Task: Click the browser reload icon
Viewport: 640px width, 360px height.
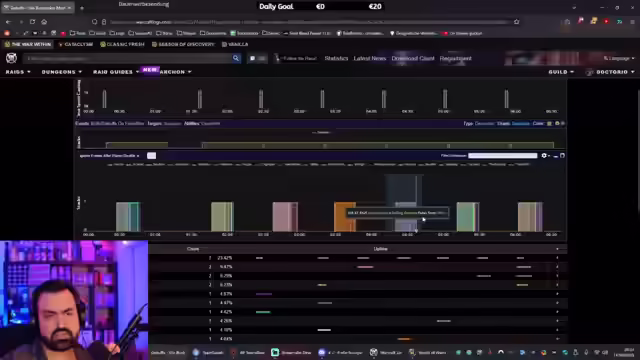Action: pos(32,22)
